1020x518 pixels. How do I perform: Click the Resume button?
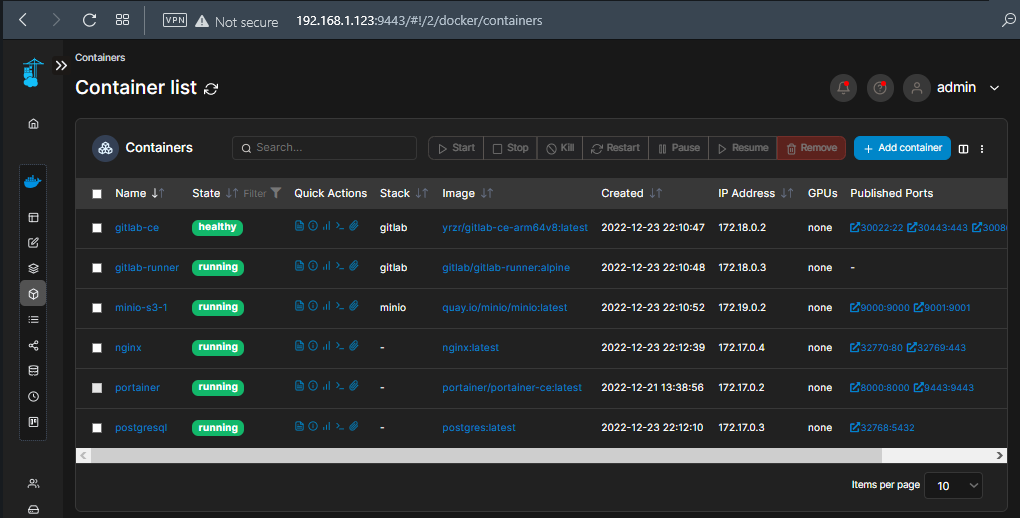click(742, 148)
